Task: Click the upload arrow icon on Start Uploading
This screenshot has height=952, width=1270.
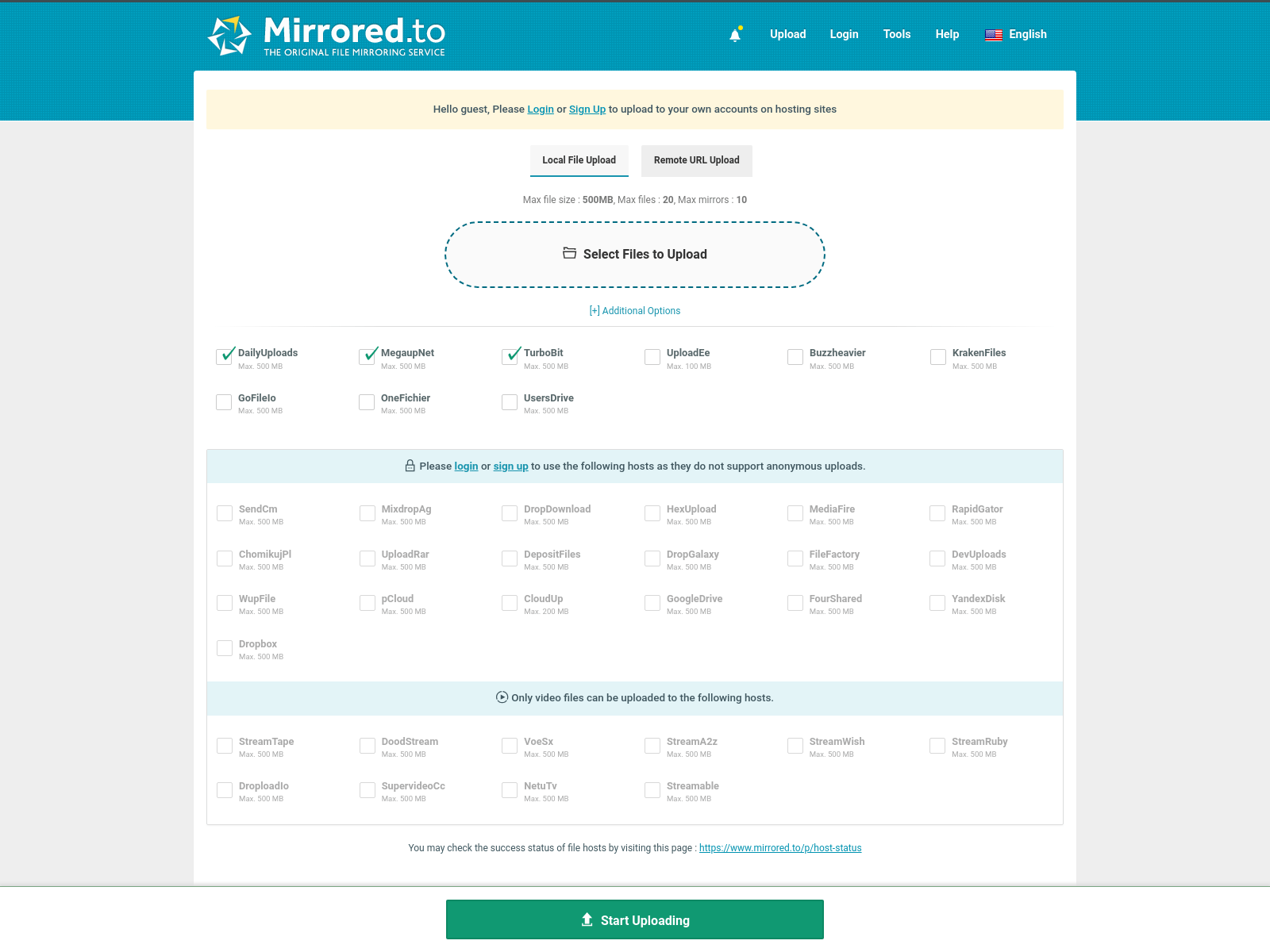Action: (587, 919)
